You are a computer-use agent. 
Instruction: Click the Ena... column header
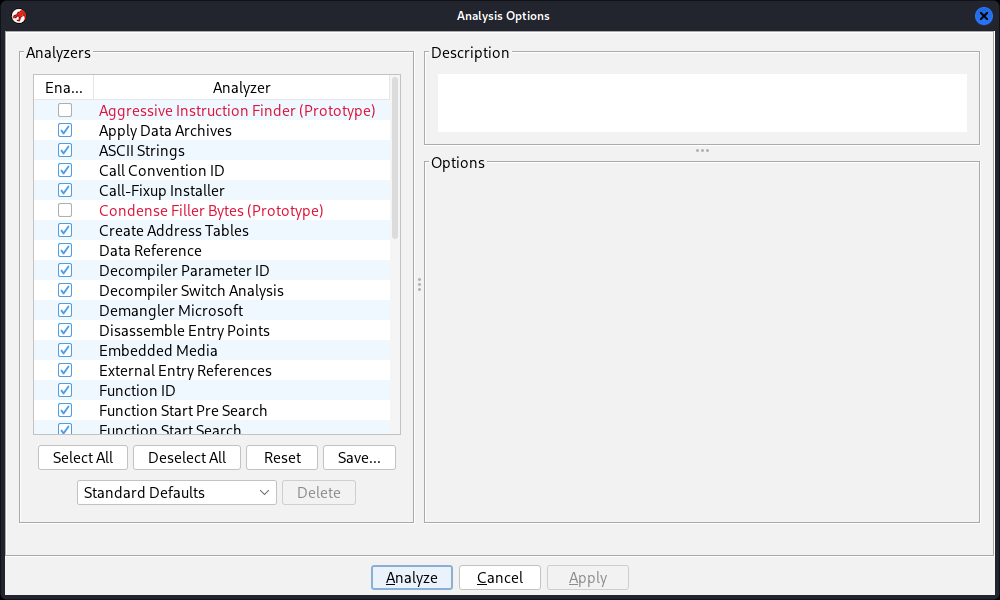[x=64, y=87]
